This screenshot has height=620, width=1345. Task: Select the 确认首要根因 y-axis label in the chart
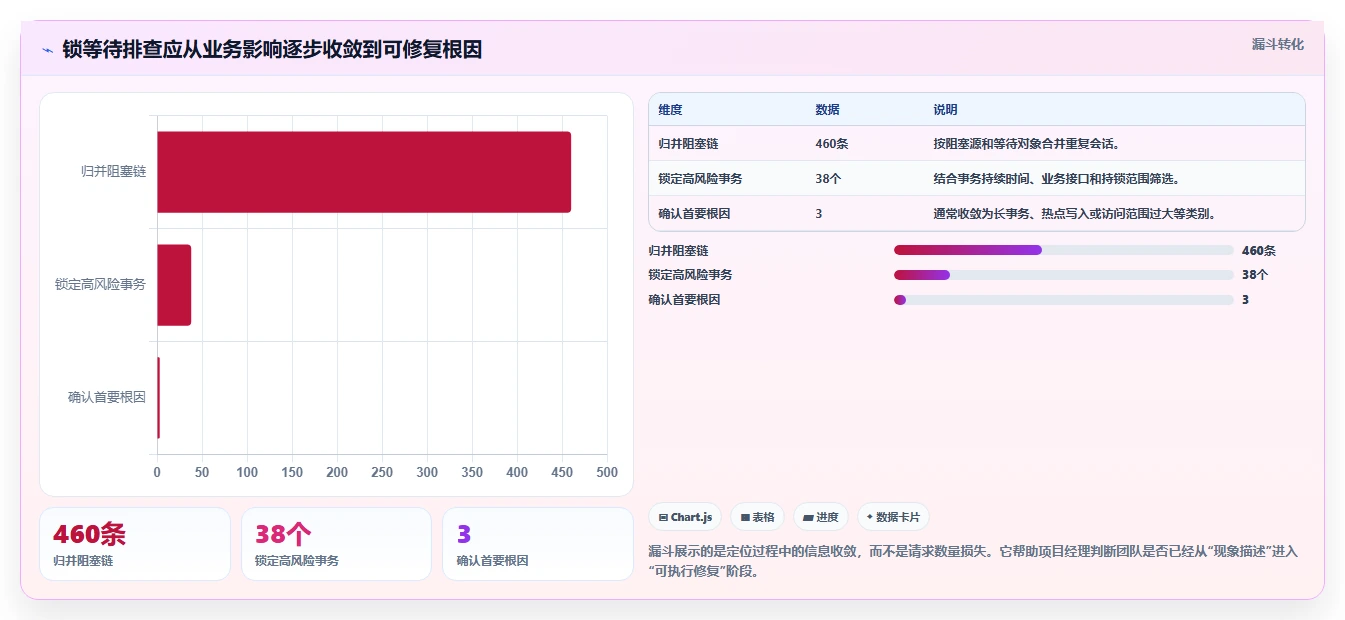tap(107, 398)
